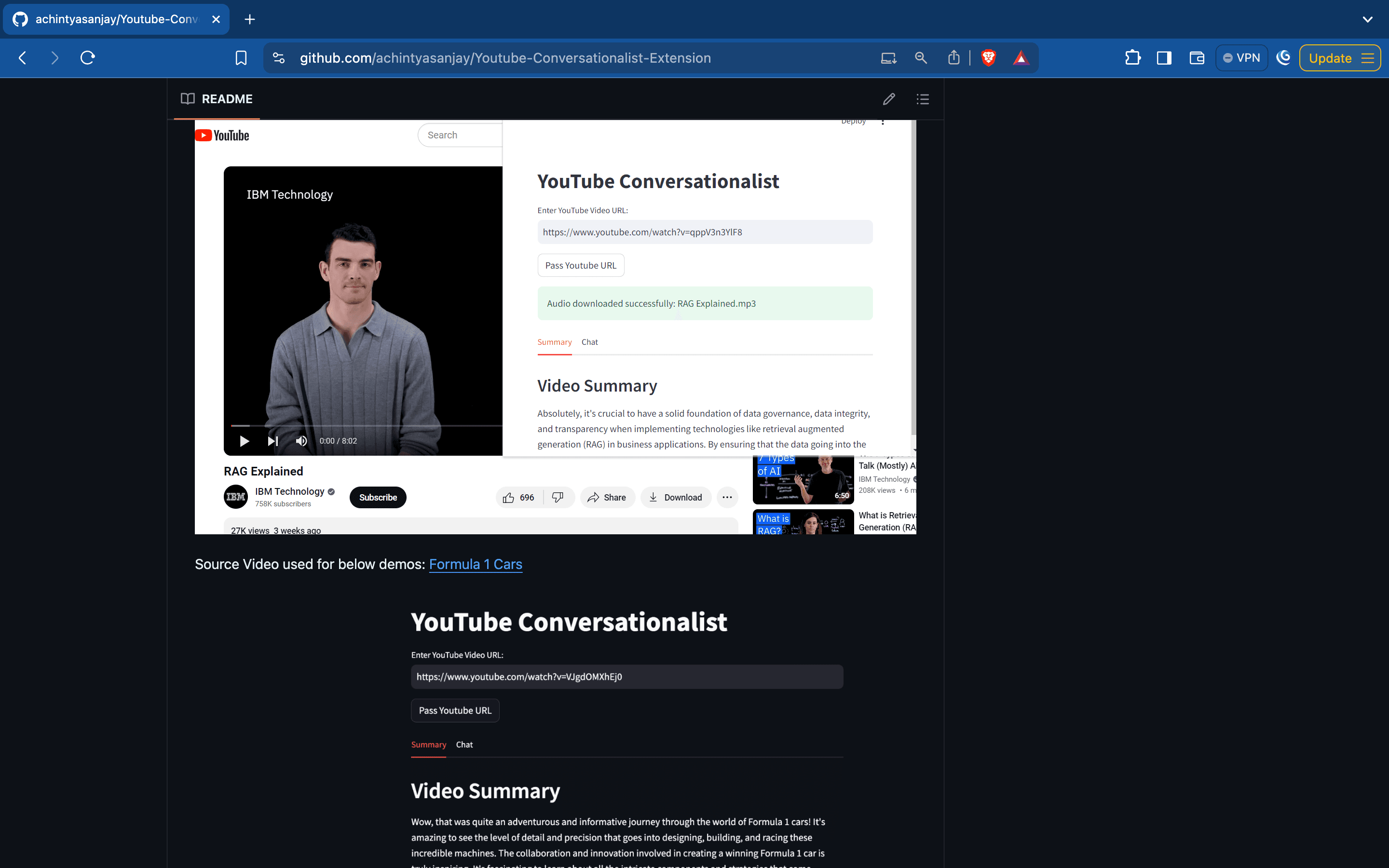
Task: Open the What is RAG thumbnail
Action: tap(803, 522)
